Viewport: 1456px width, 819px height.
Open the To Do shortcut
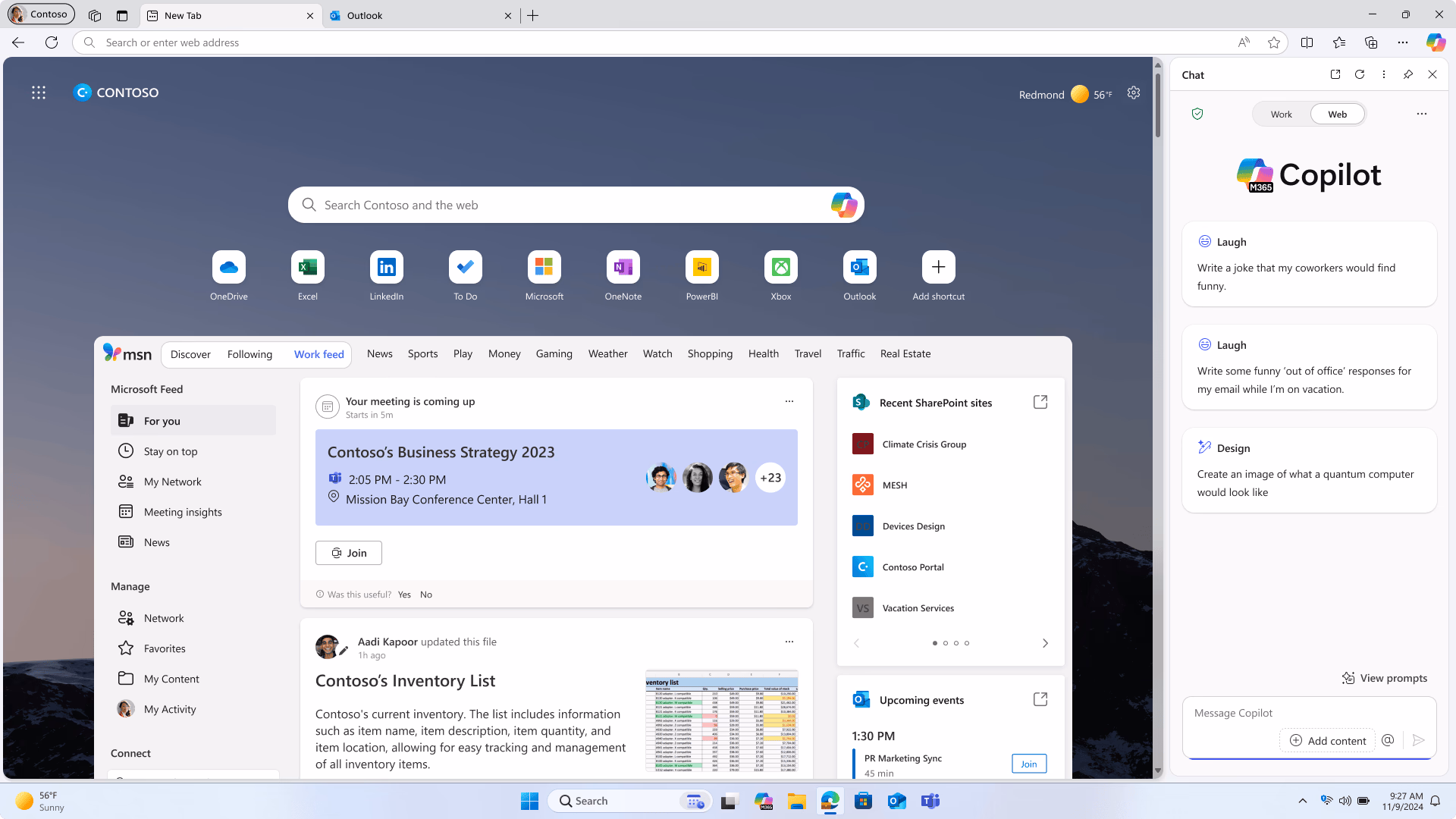(x=466, y=267)
